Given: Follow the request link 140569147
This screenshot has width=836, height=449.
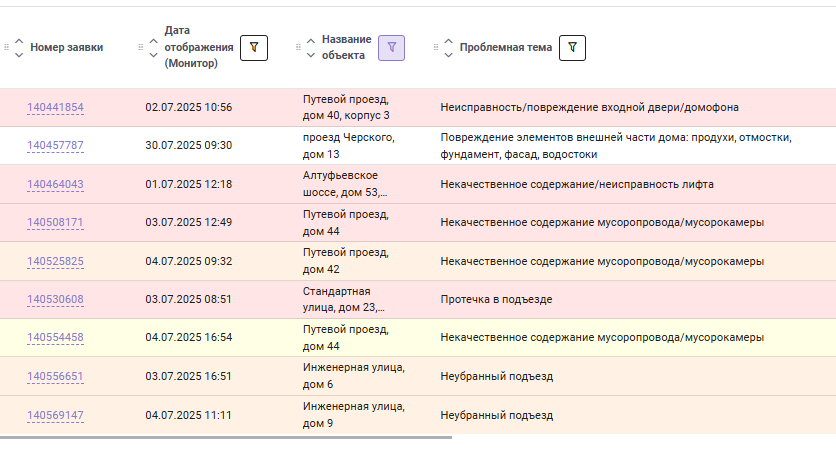Looking at the screenshot, I should click(55, 415).
